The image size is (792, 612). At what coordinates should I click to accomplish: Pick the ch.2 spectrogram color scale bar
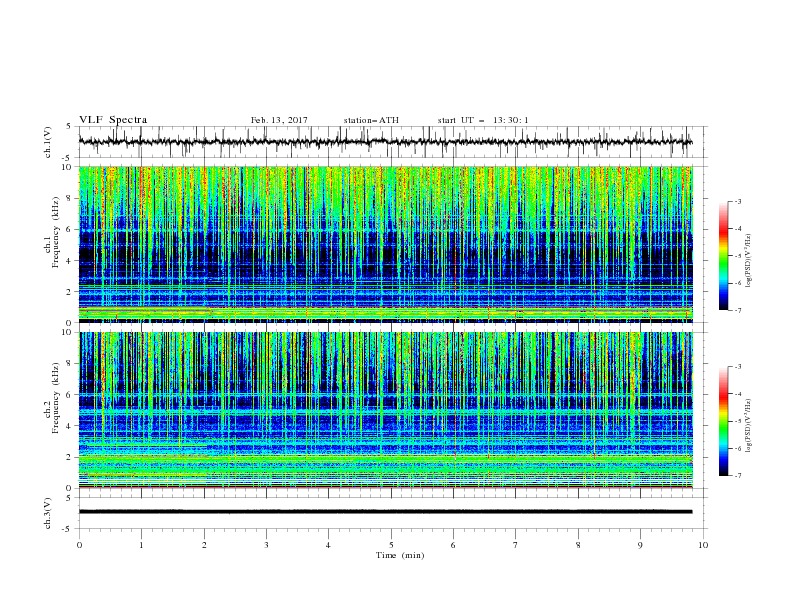pyautogui.click(x=723, y=421)
